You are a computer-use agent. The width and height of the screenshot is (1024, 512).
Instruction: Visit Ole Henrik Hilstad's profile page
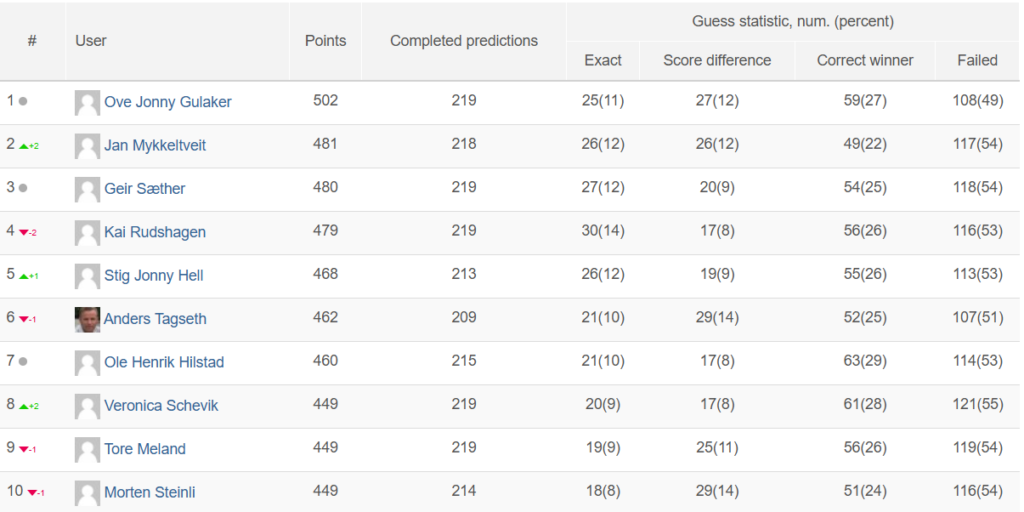coord(164,362)
